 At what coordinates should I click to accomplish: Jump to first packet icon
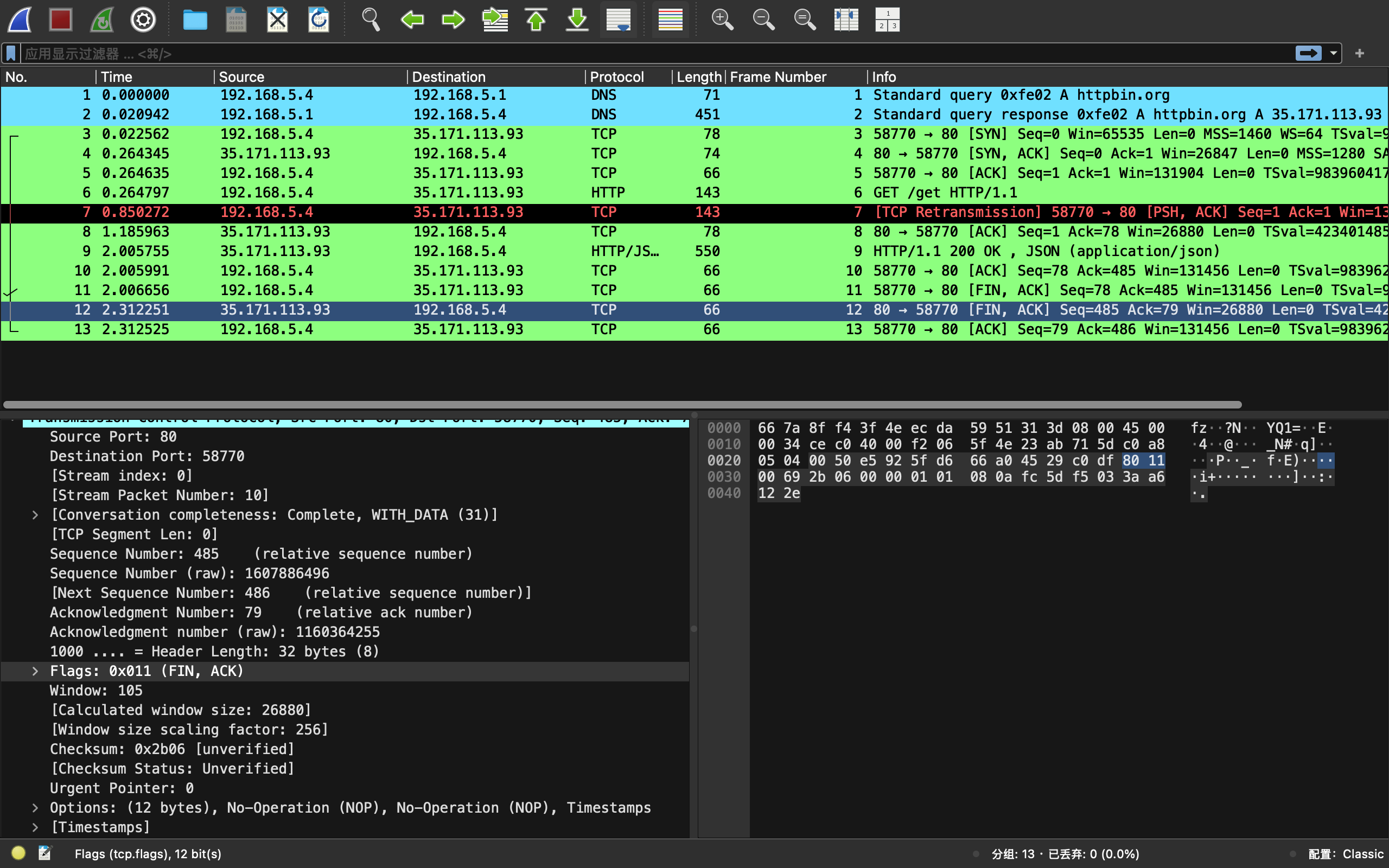point(536,20)
